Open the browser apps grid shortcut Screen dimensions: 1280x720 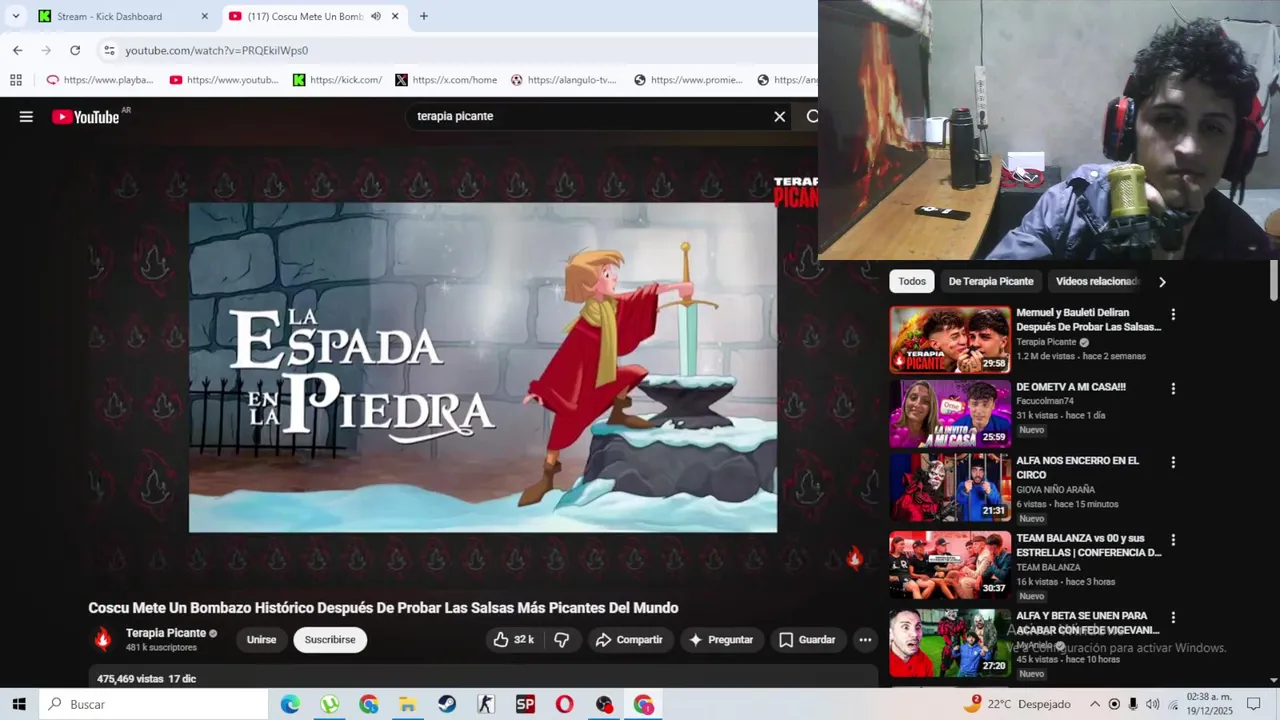16,80
